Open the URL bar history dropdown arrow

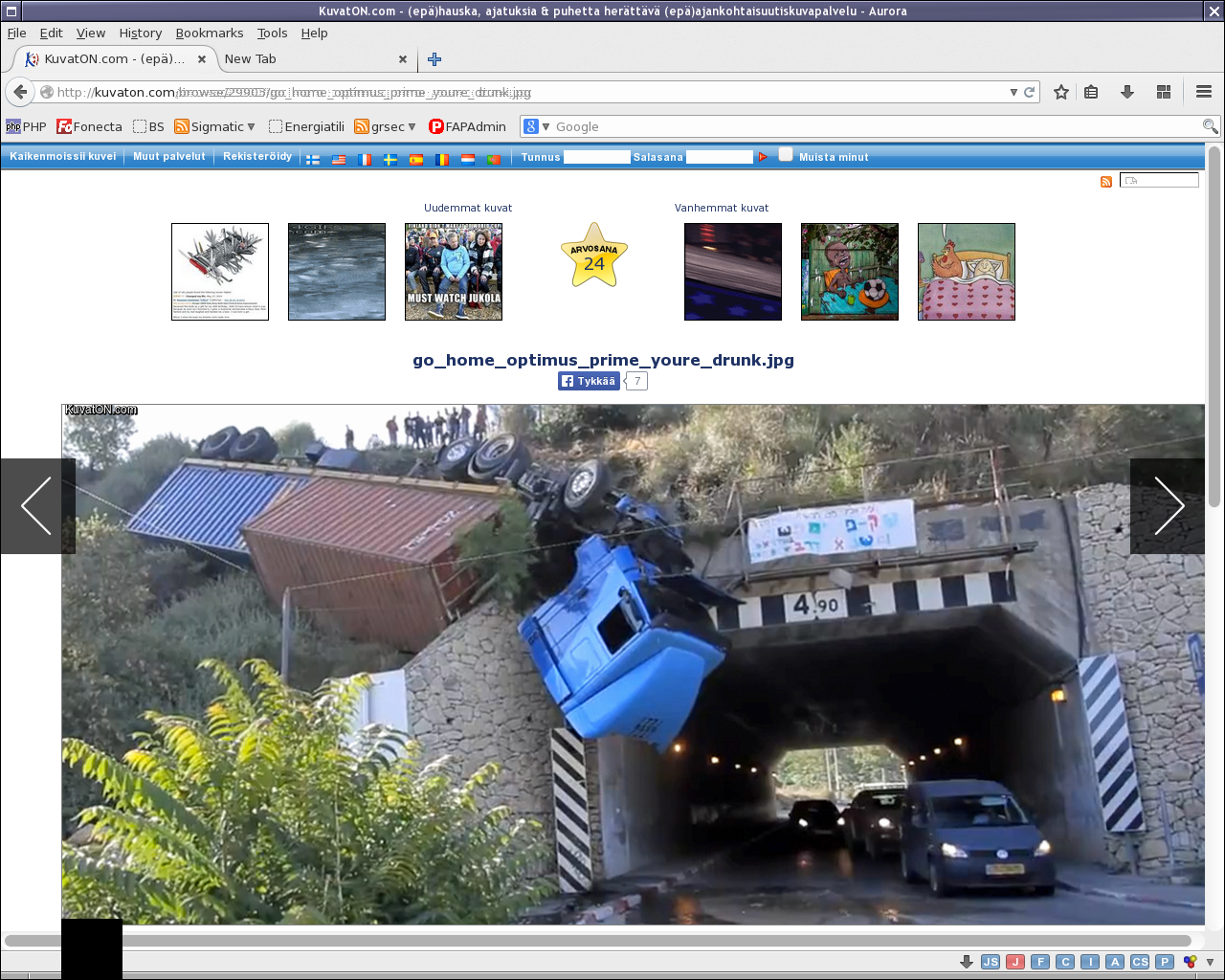coord(1013,92)
